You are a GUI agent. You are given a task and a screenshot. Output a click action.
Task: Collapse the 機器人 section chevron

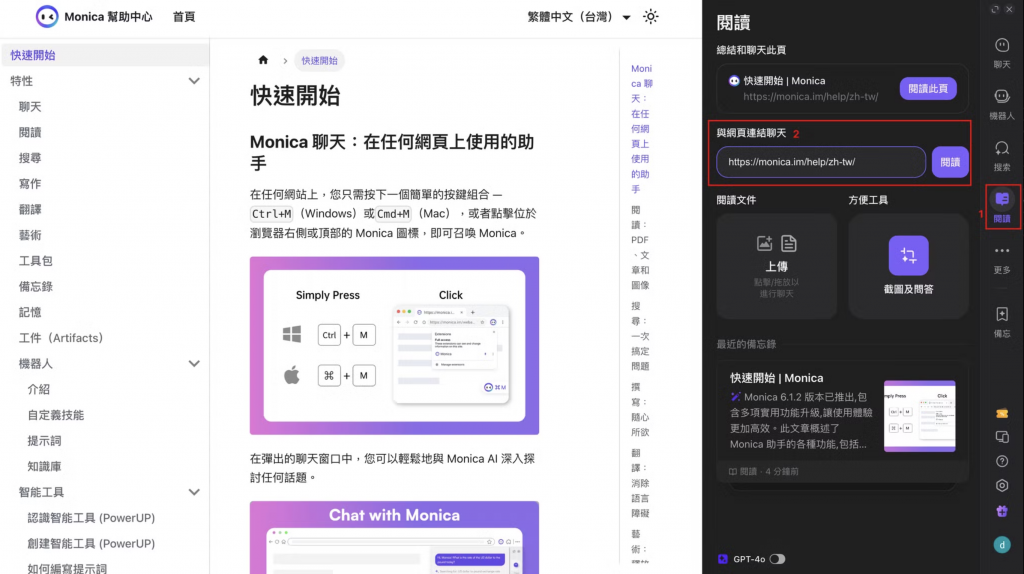[x=194, y=364]
